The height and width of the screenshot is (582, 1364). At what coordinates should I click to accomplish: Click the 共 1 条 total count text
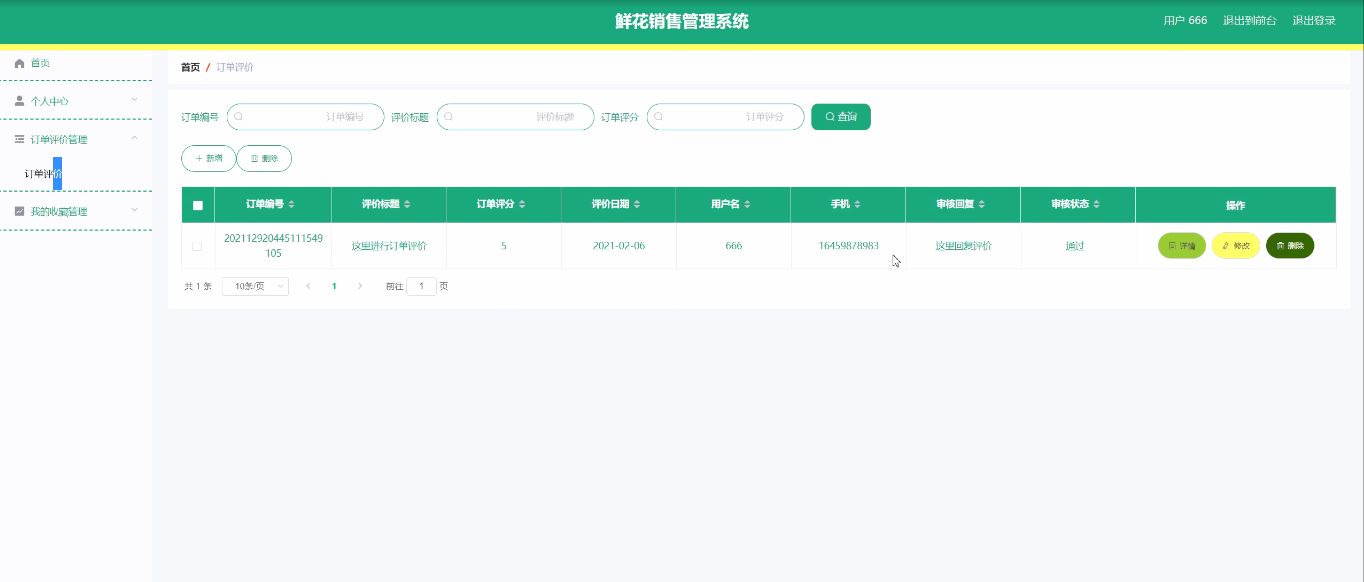198,286
